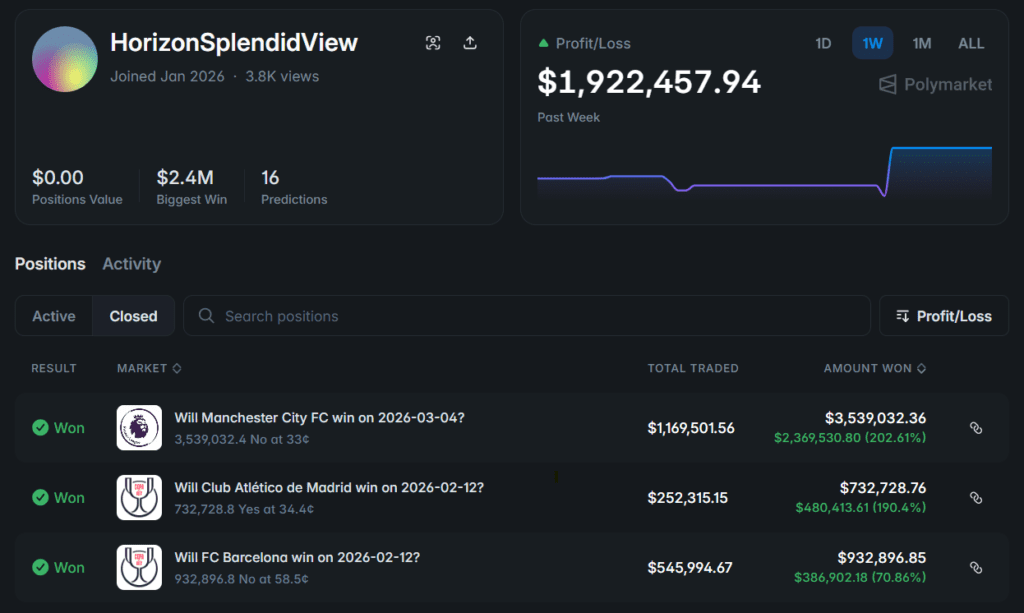Click the QR scan icon beside username
Screen dimensions: 1024x613
click(x=433, y=43)
